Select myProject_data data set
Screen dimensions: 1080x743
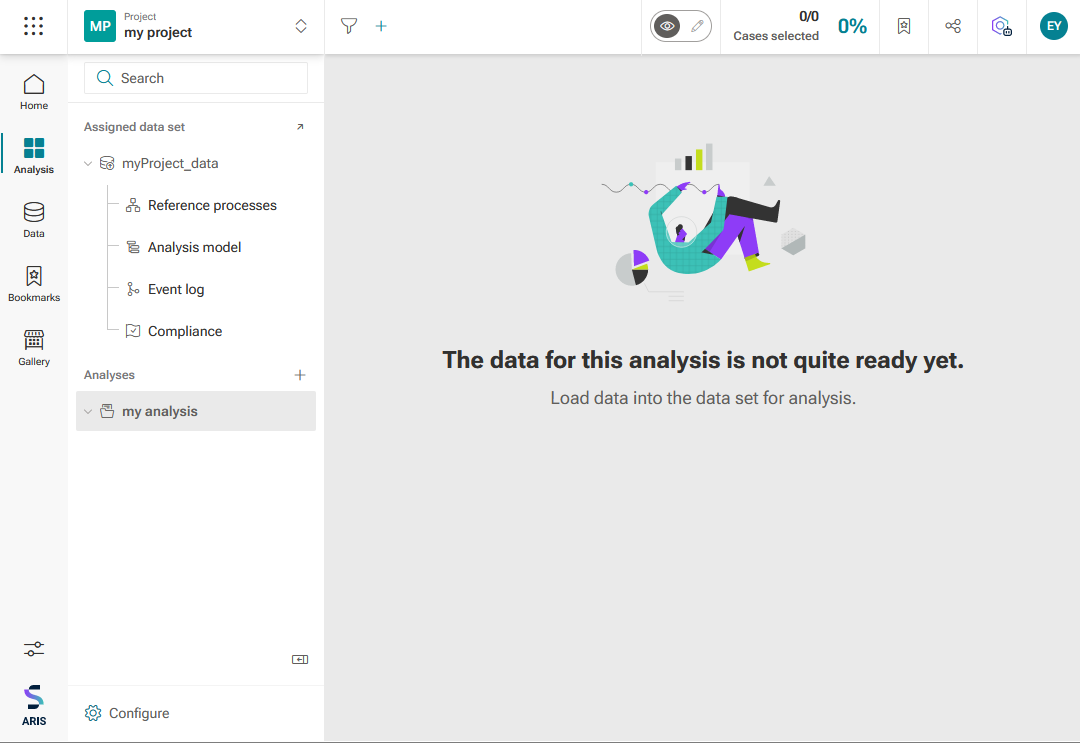tap(170, 163)
